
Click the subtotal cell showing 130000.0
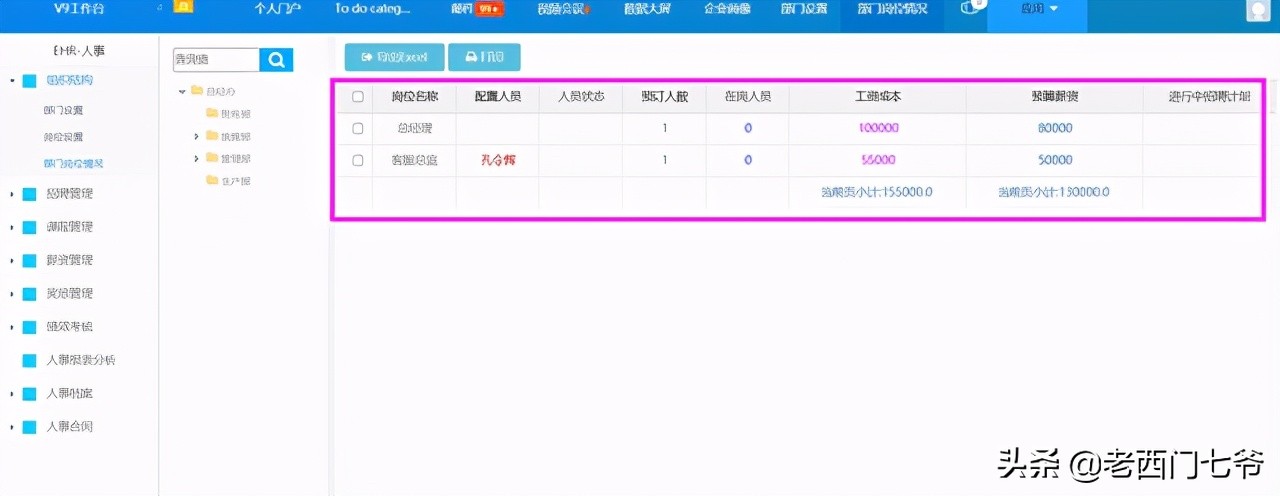click(x=1054, y=192)
